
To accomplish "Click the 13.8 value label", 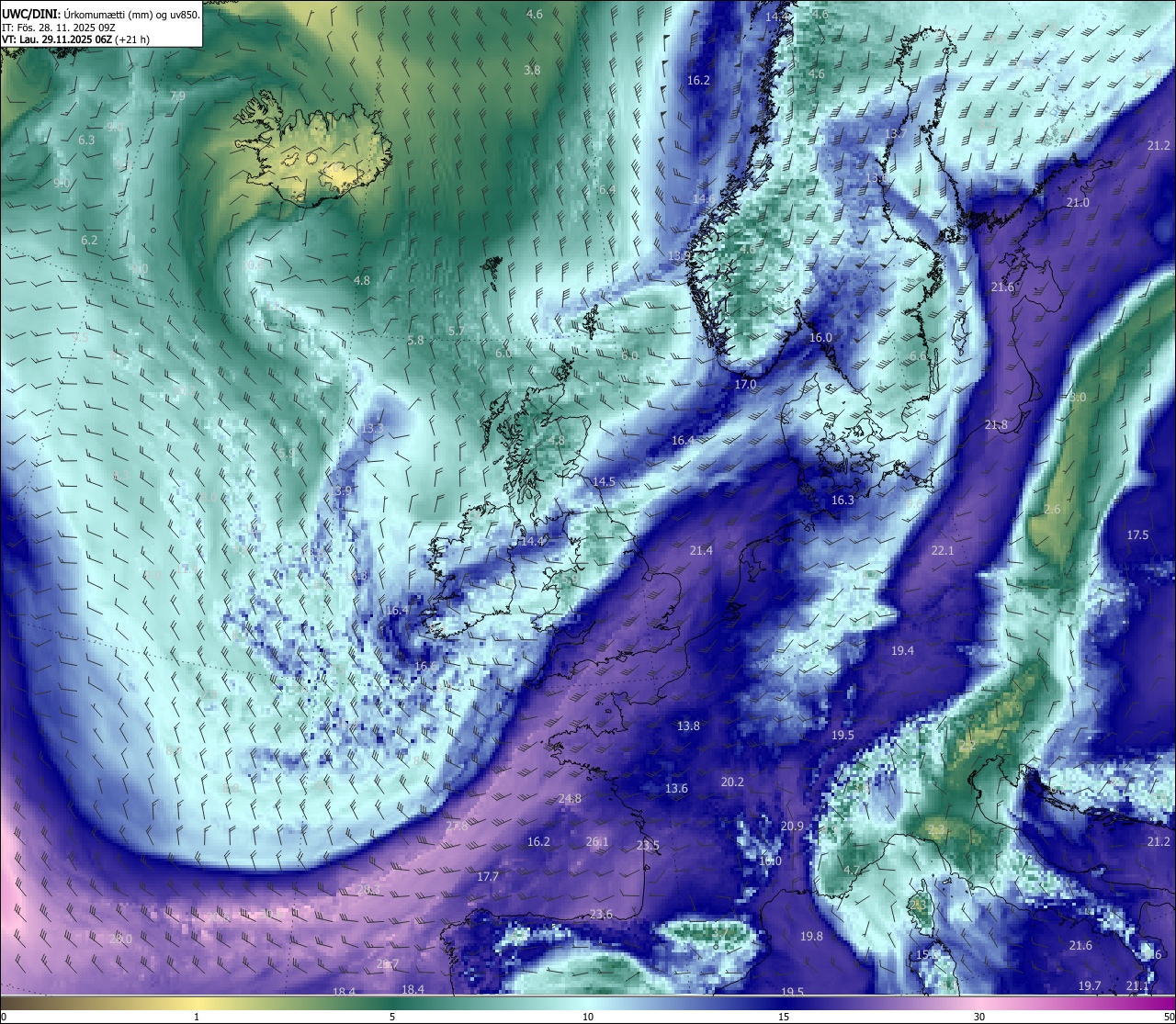I will [688, 726].
